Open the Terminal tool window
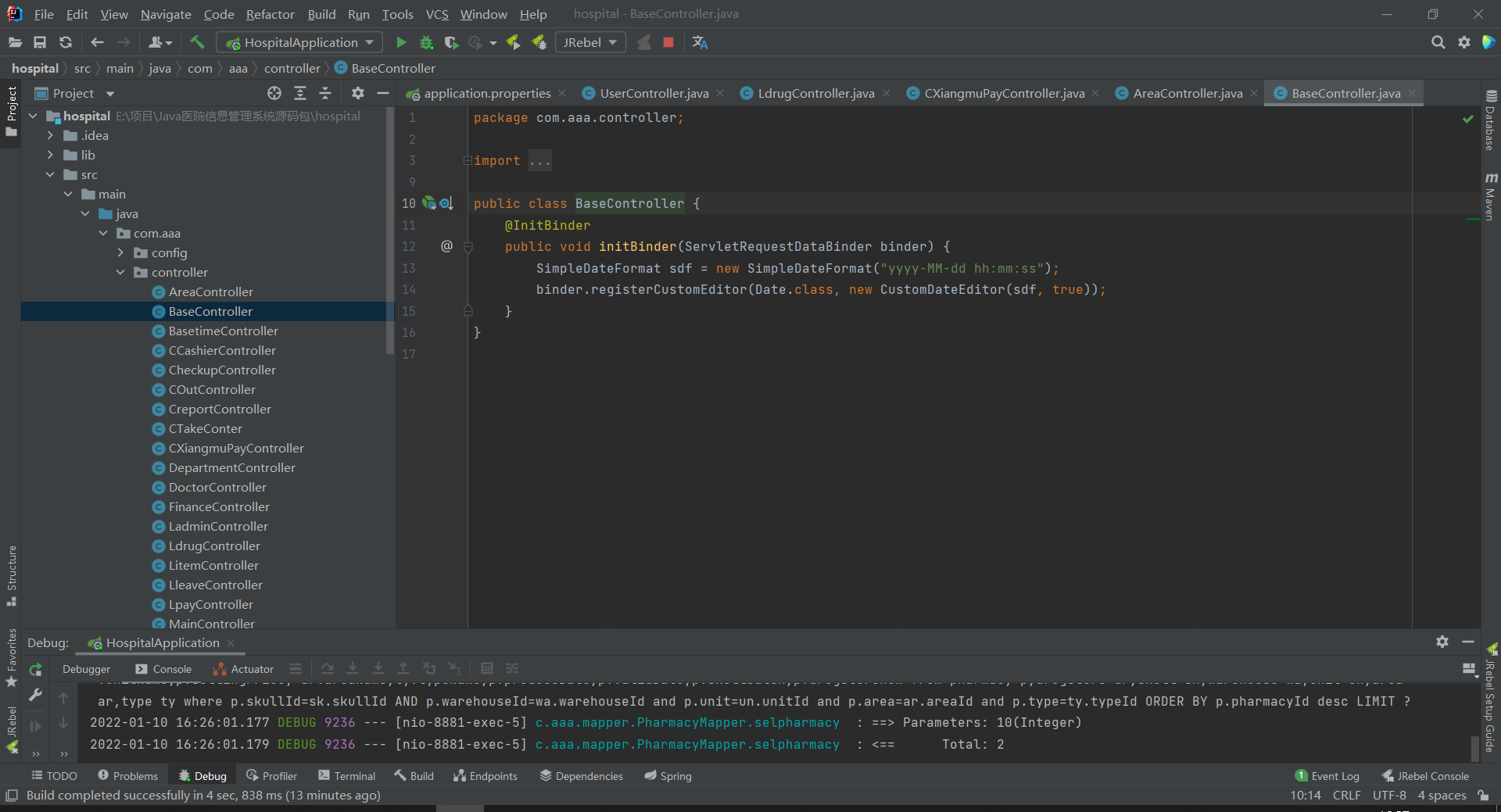This screenshot has height=812, width=1501. point(347,776)
